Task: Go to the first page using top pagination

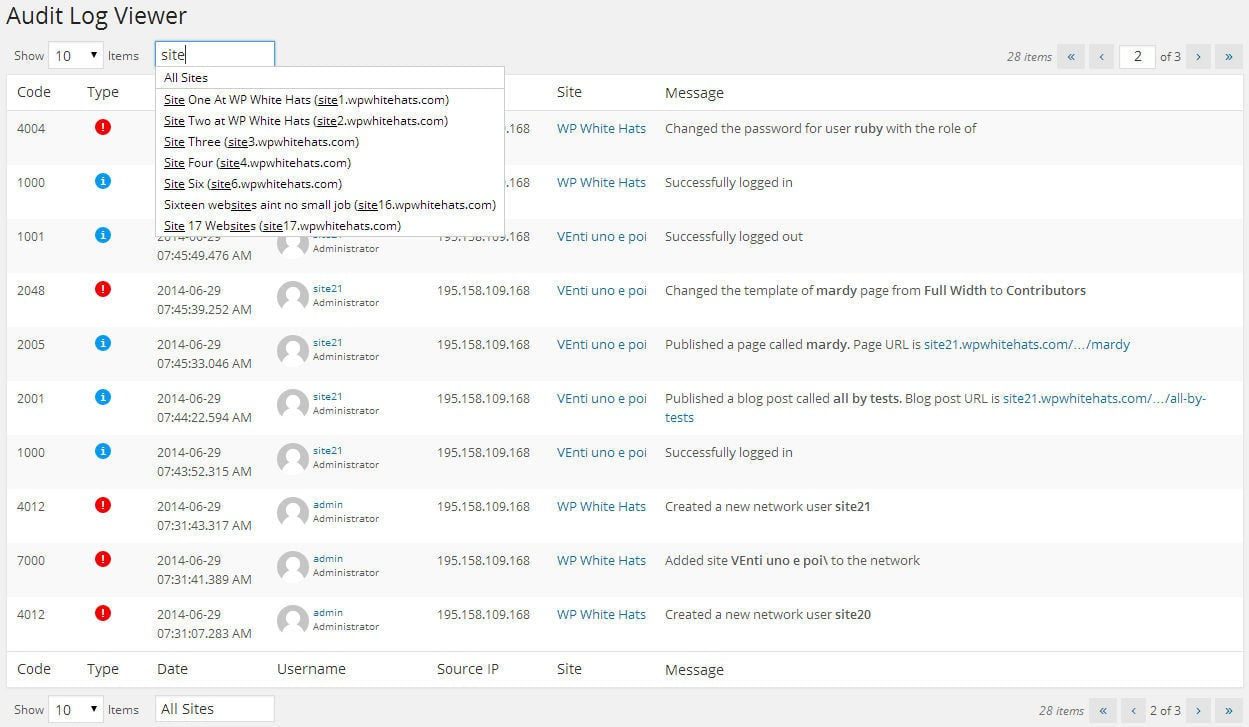Action: [x=1071, y=56]
